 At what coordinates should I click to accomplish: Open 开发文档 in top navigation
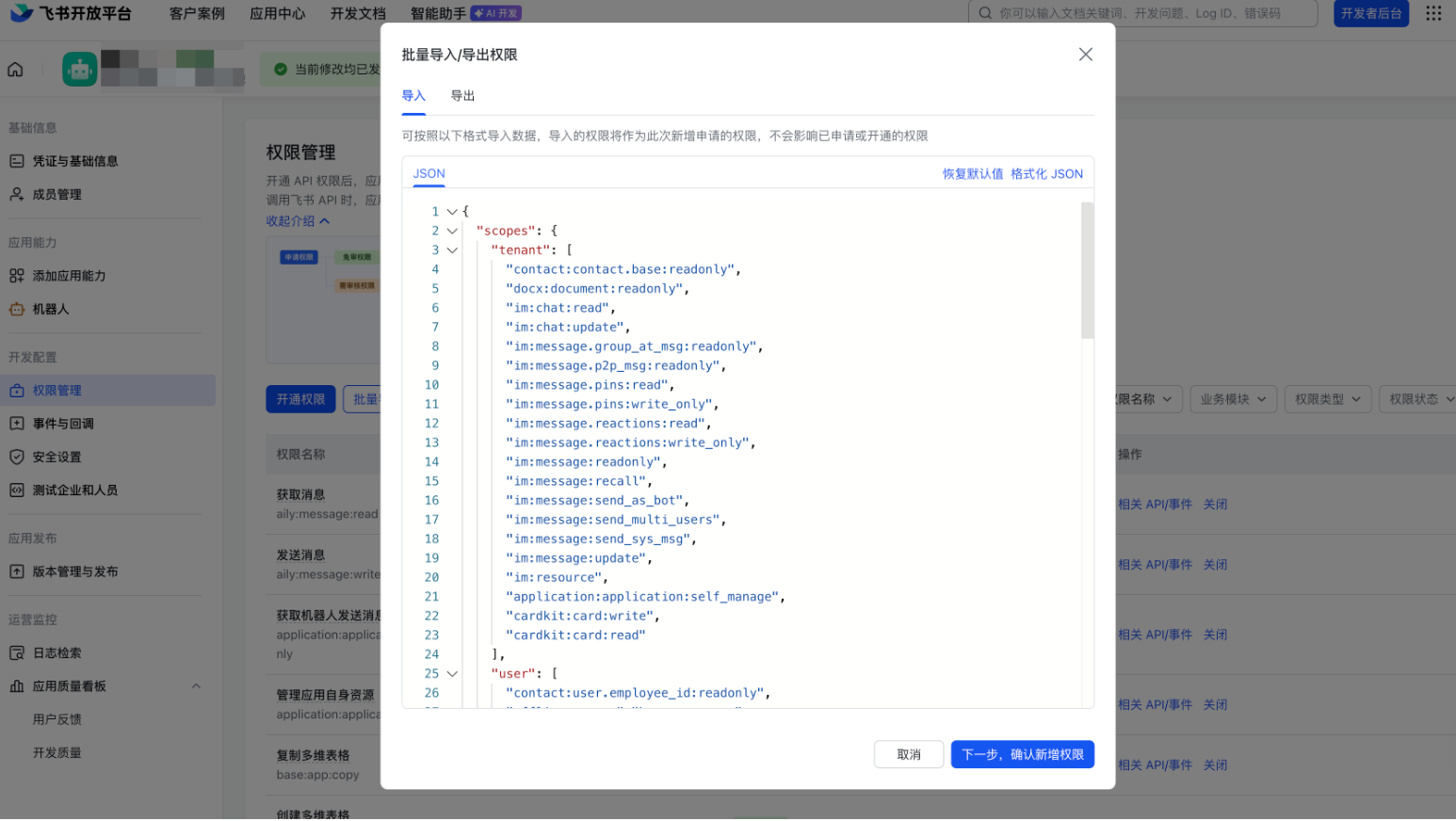tap(358, 13)
